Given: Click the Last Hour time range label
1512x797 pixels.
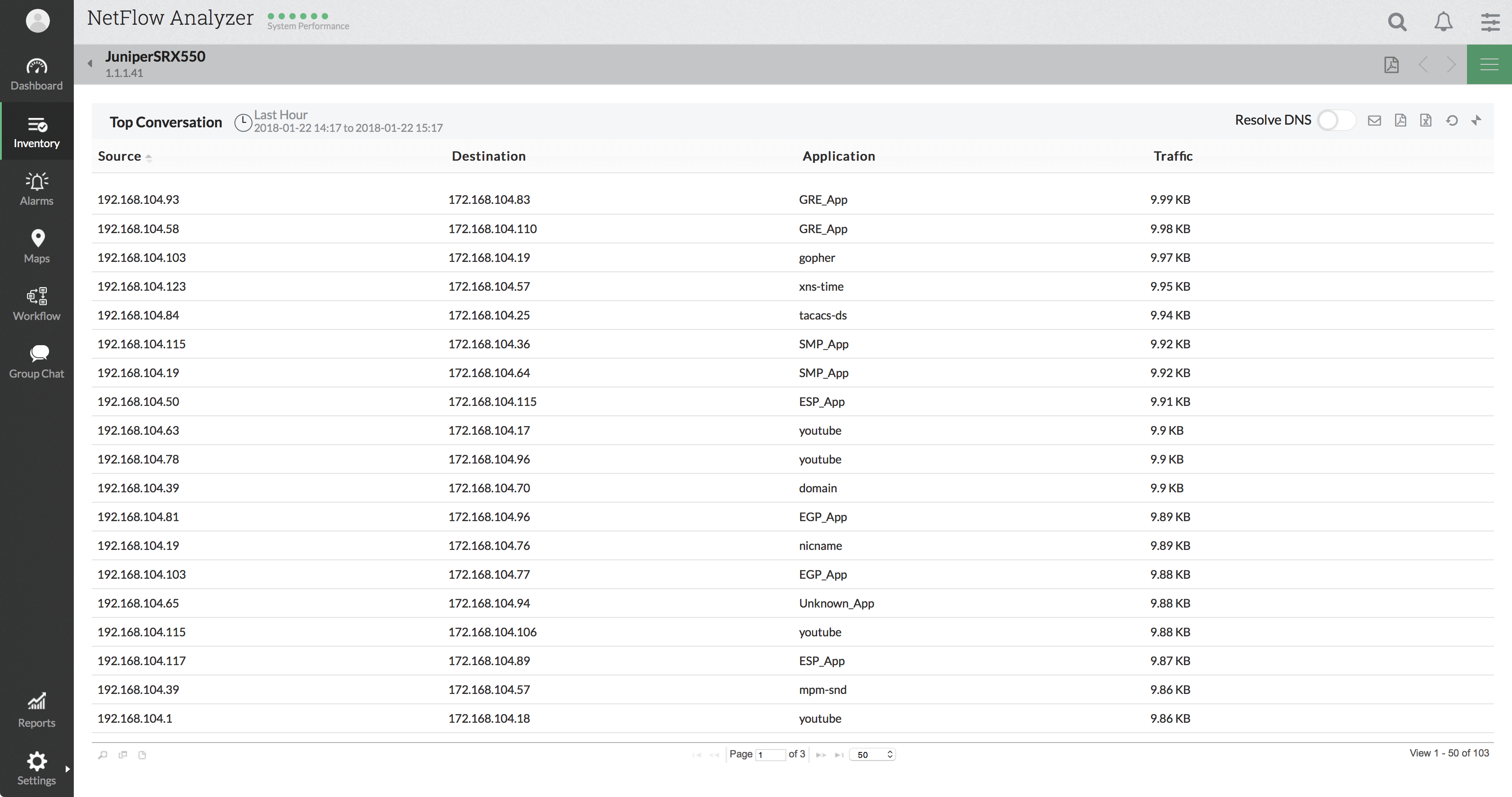Looking at the screenshot, I should (280, 114).
